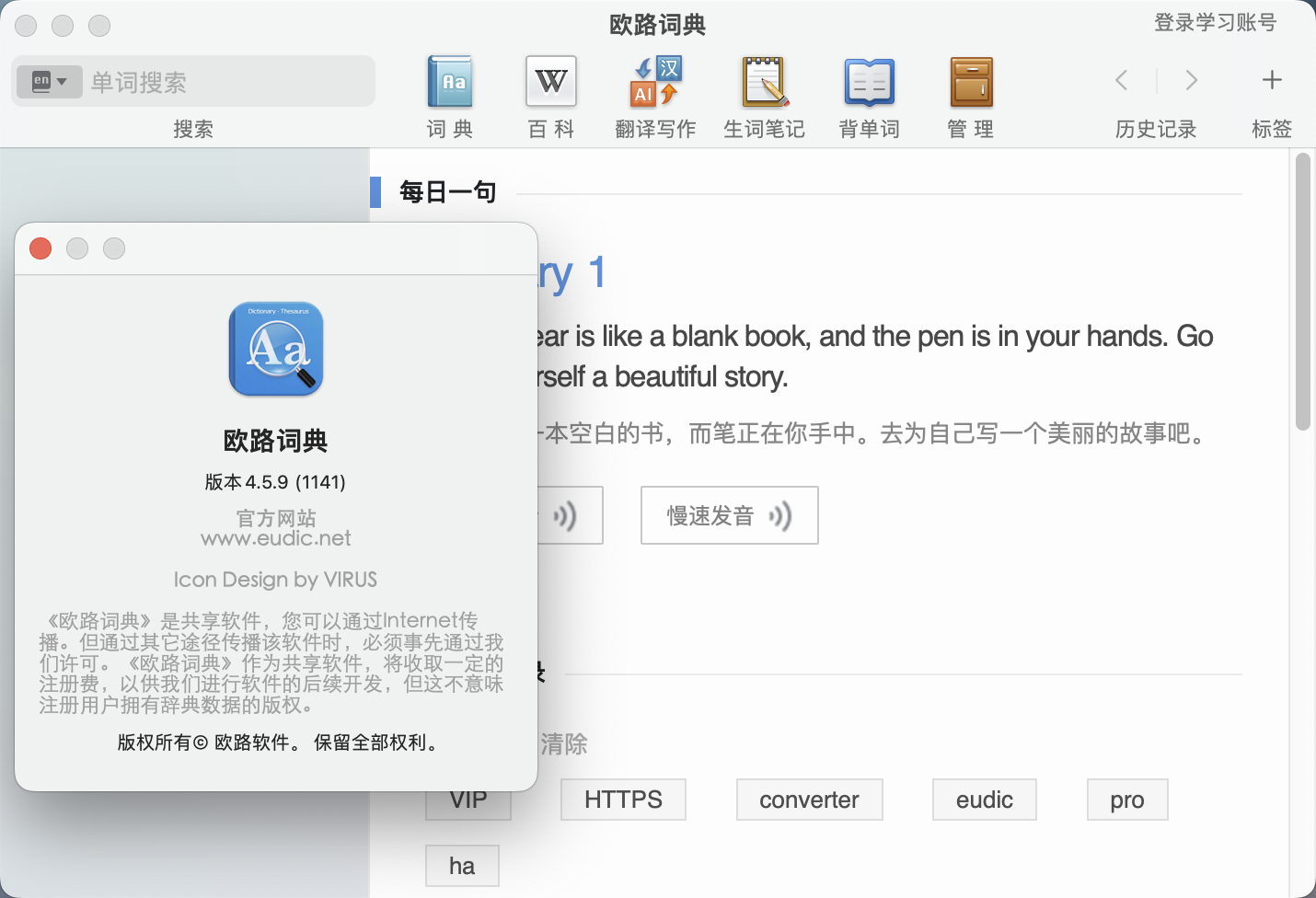This screenshot has width=1316, height=898.
Task: Click the 版本 4.5.9 (1141) text
Action: [275, 482]
